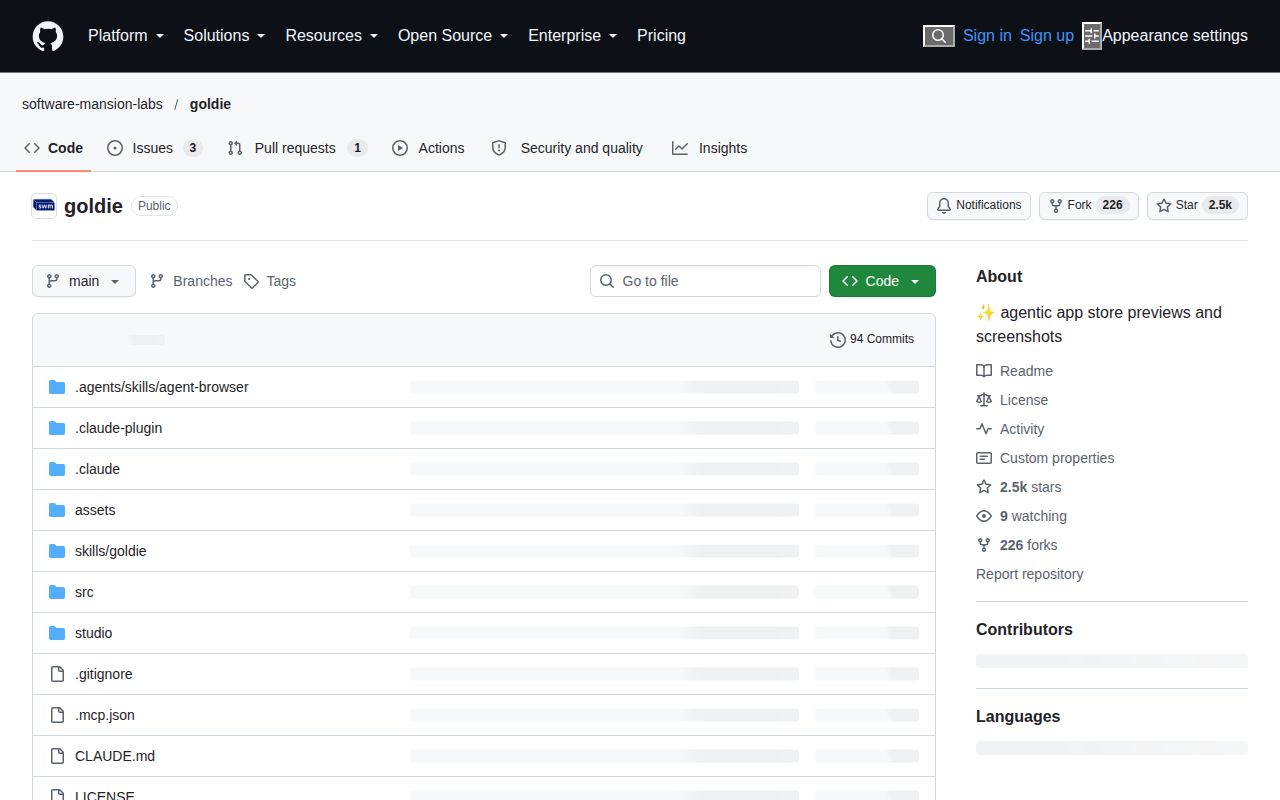
Task: View the Branches list
Action: click(191, 281)
